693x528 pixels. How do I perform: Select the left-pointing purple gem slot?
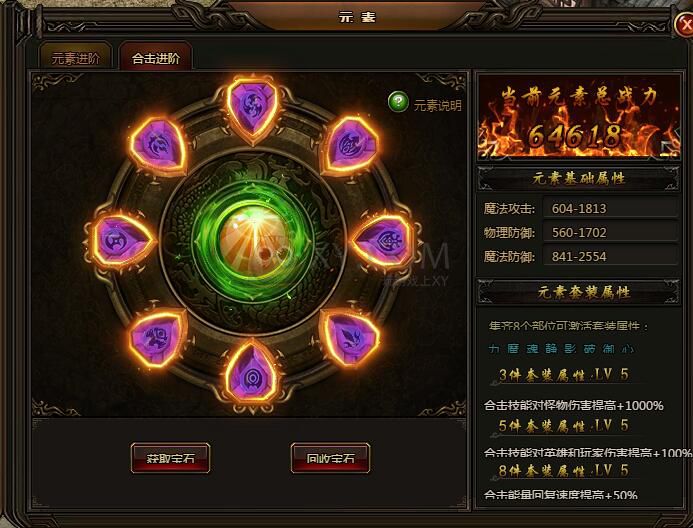coord(122,241)
